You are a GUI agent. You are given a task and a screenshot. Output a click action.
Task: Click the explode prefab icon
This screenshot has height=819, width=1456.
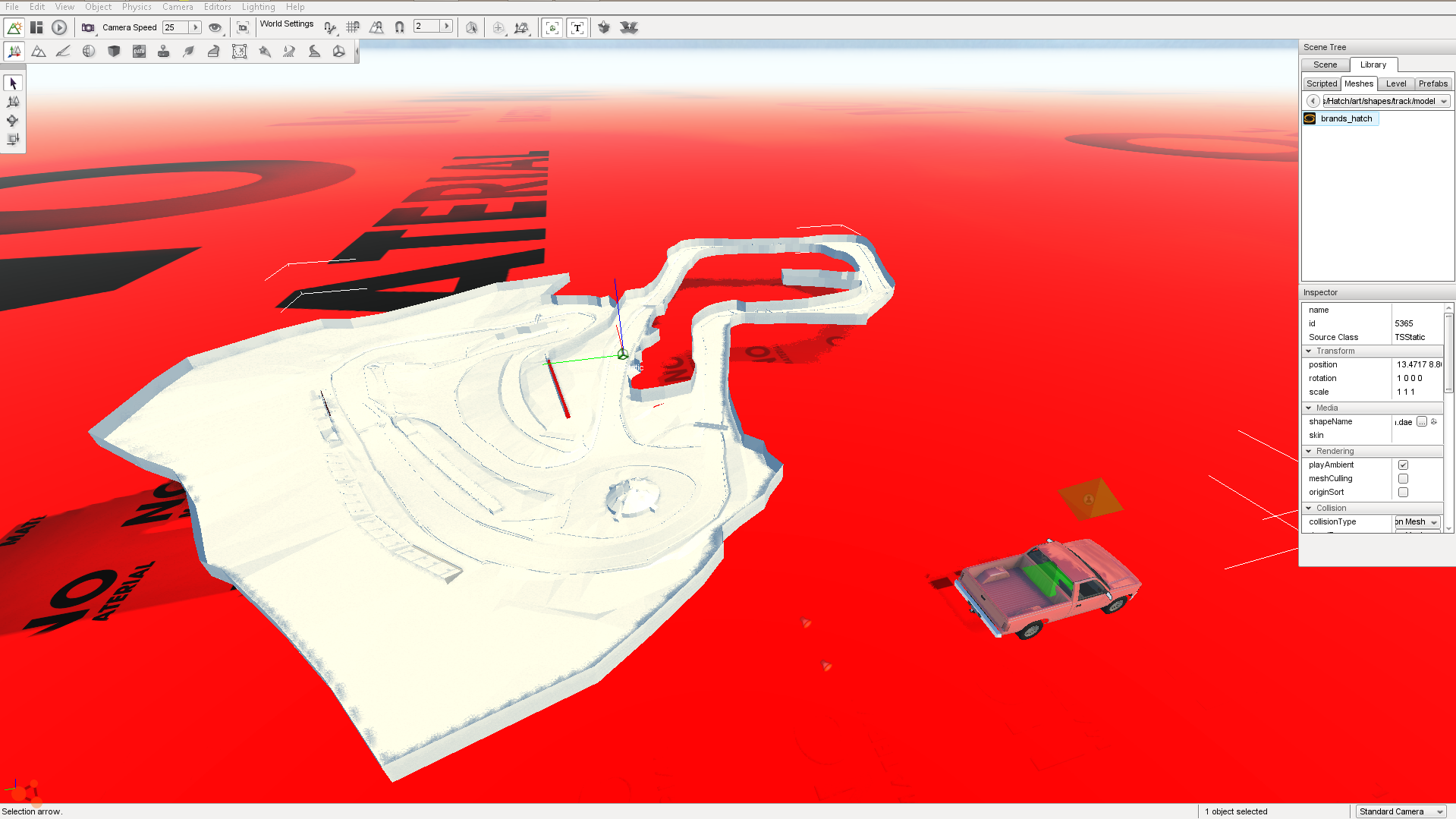coord(629,28)
